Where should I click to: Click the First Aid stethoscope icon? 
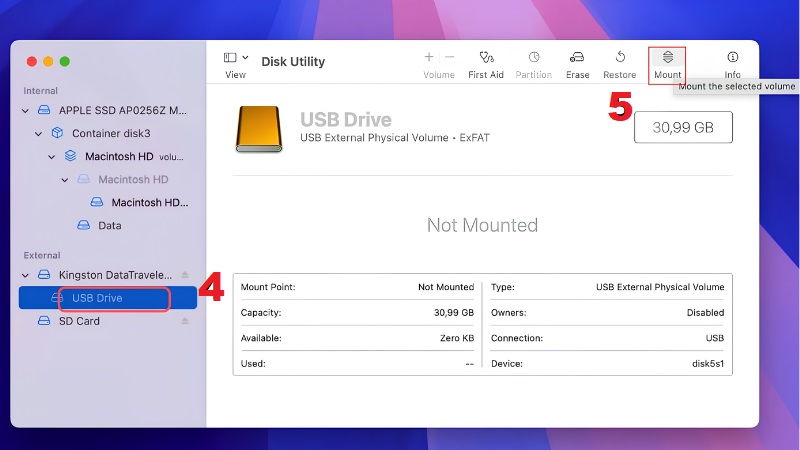[x=486, y=57]
